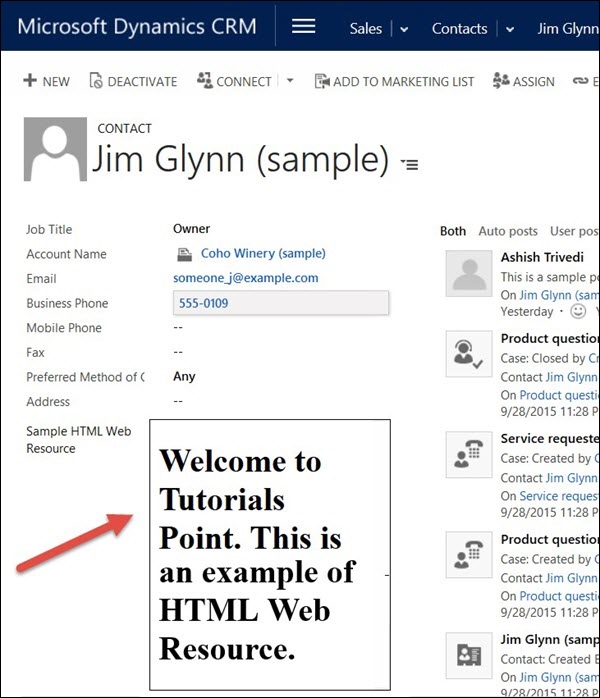Click the Service requested post title
Viewport: 600px width, 698px height.
coord(550,438)
